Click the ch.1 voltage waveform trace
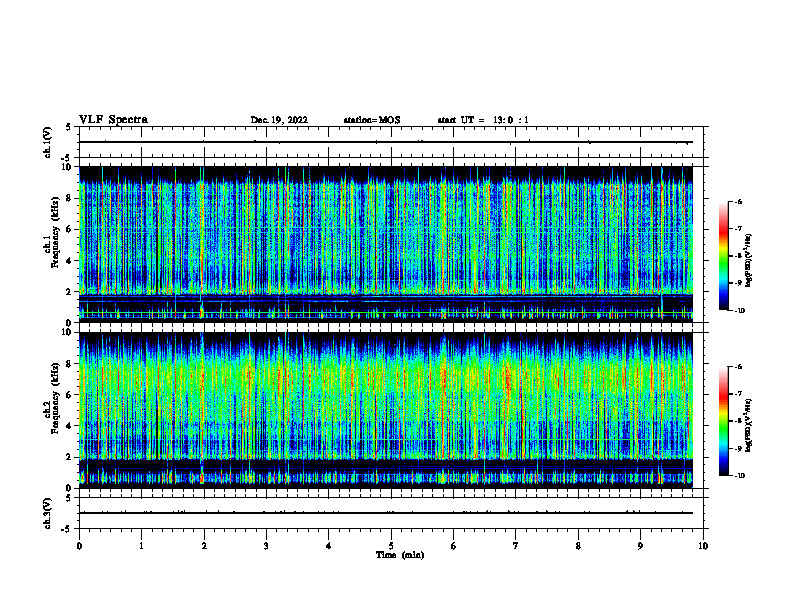Screen dimensions: 792x612 click(x=385, y=142)
